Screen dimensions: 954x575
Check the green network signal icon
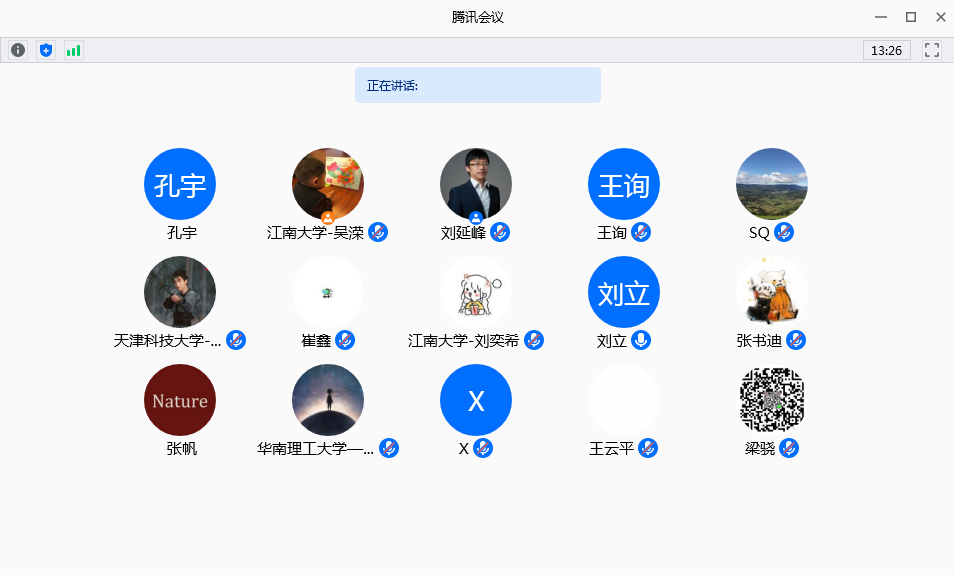tap(73, 50)
